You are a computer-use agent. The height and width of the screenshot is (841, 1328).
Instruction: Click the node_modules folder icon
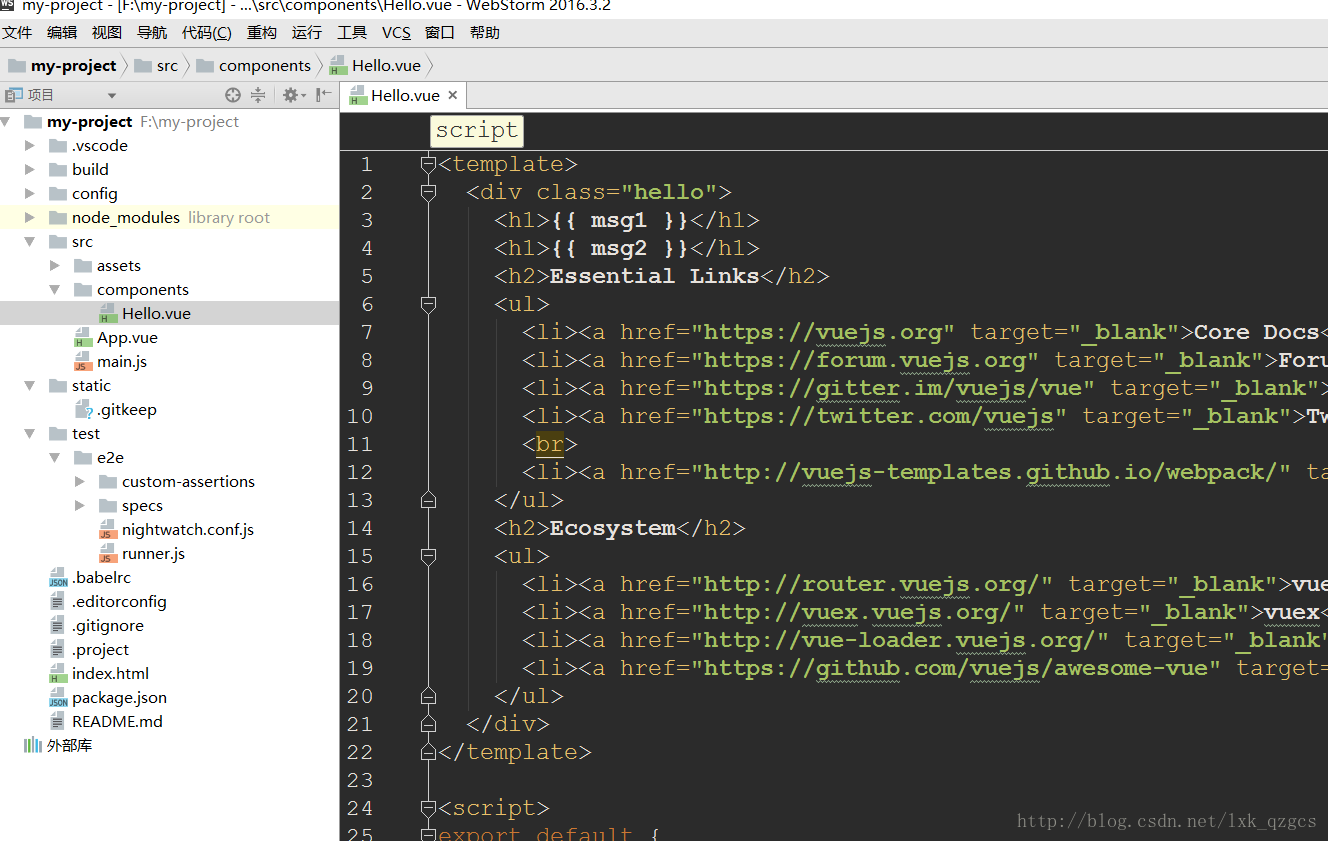pyautogui.click(x=58, y=218)
